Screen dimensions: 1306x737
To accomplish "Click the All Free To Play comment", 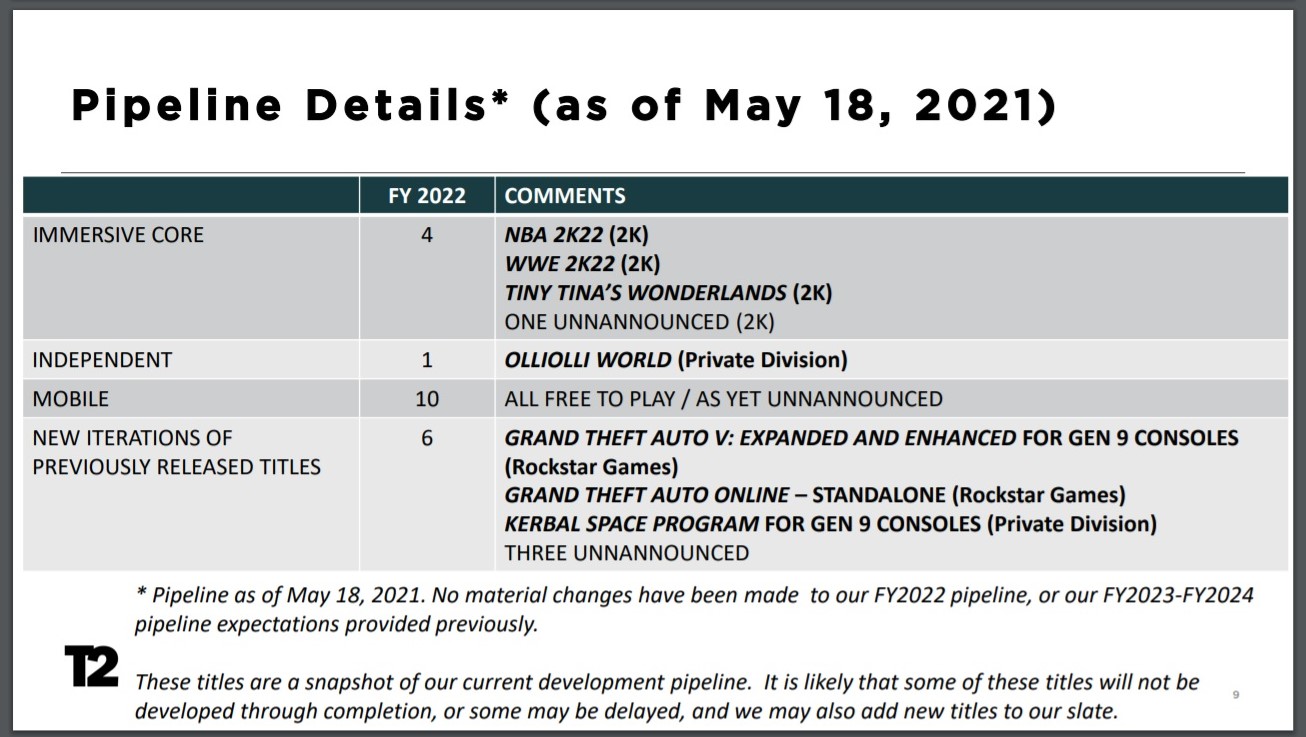I will (723, 399).
